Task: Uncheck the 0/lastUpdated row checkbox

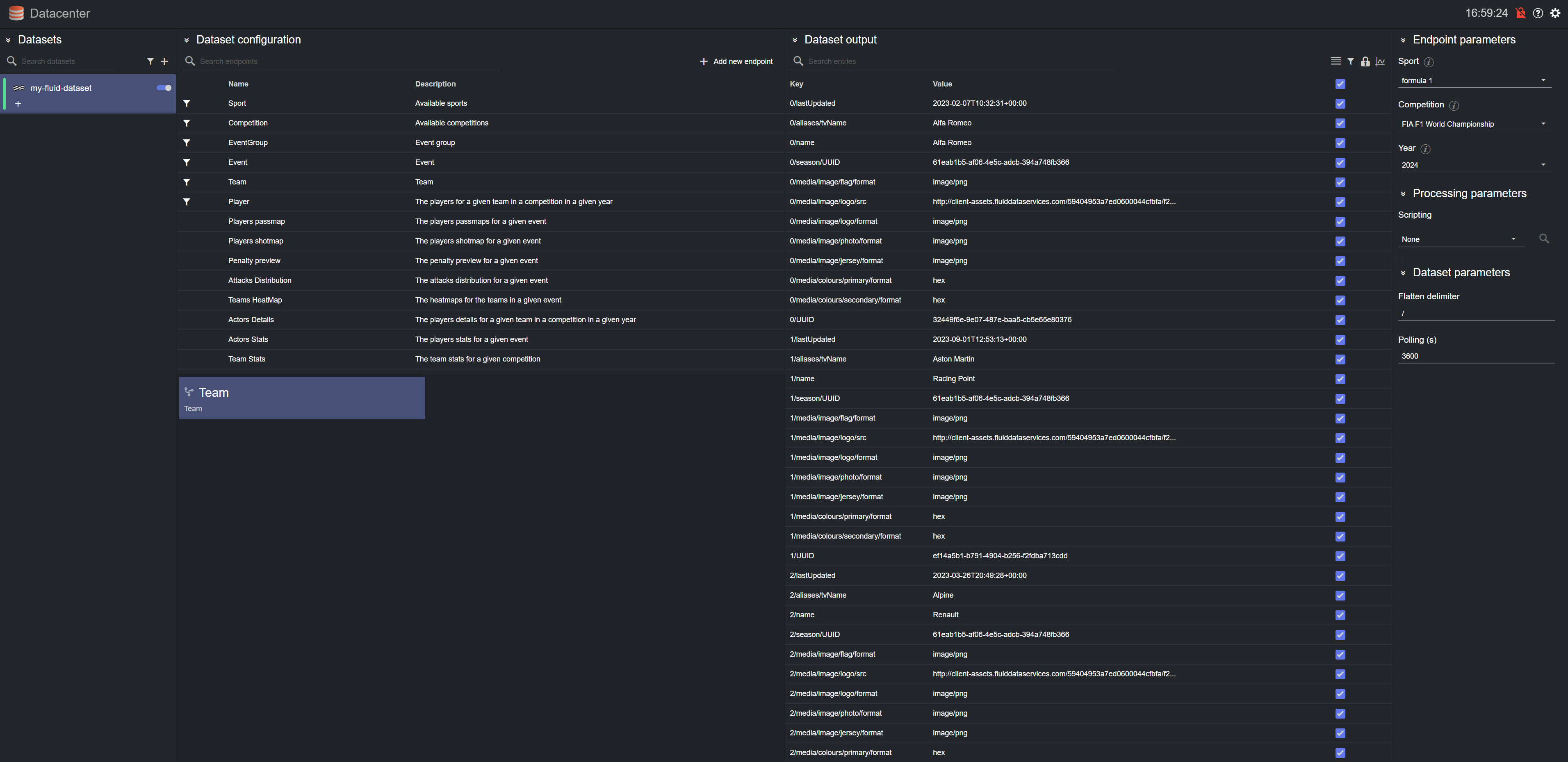Action: point(1340,103)
